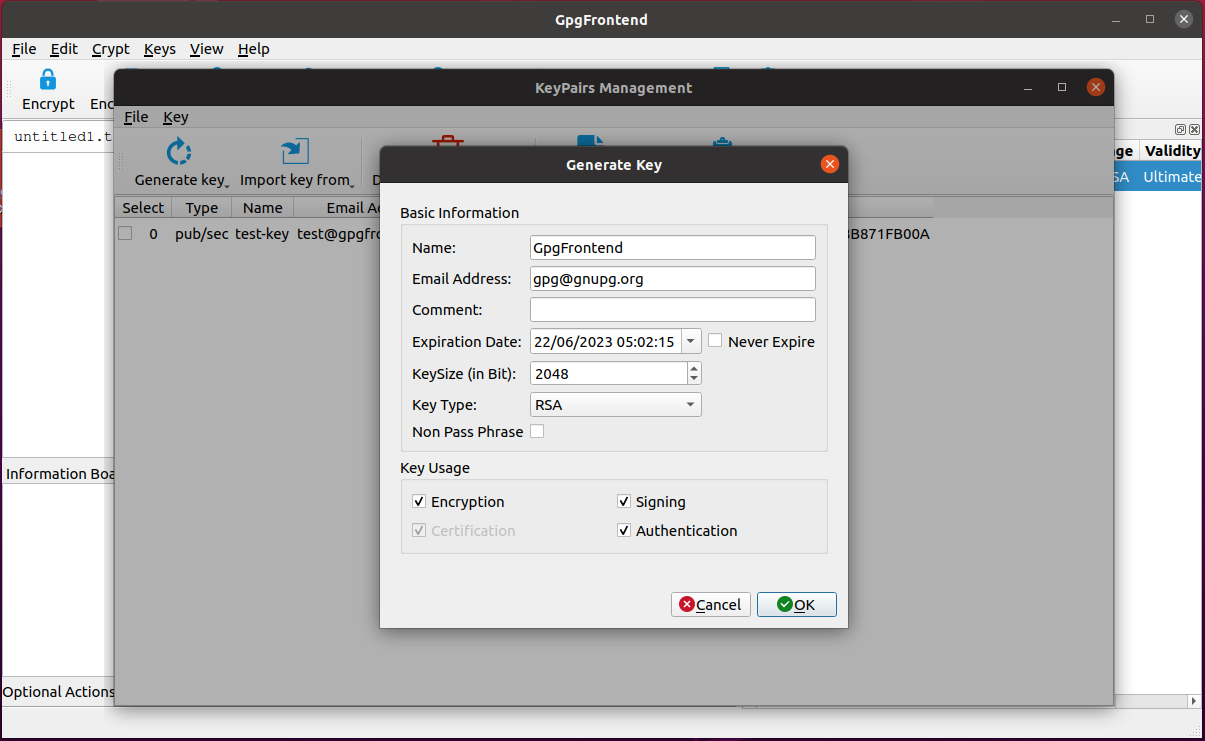Screen dimensions: 1205x741
Task: Click pub/sec cell in key table
Action: pos(202,234)
